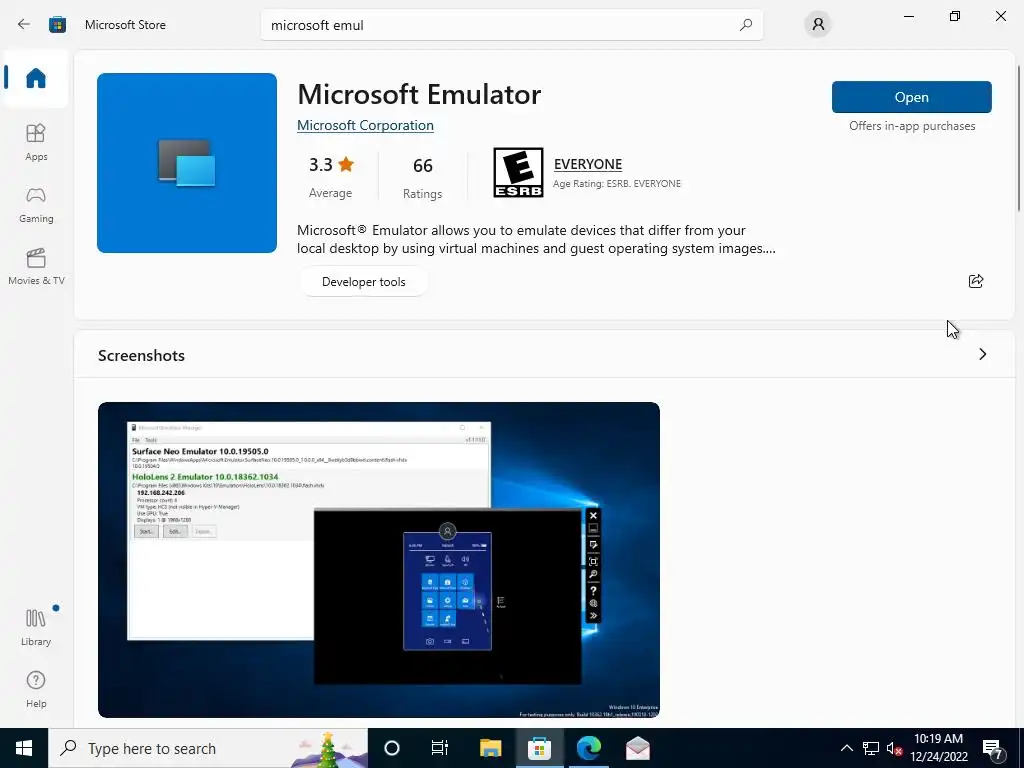Go back with the back arrow
The image size is (1024, 768).
[24, 25]
